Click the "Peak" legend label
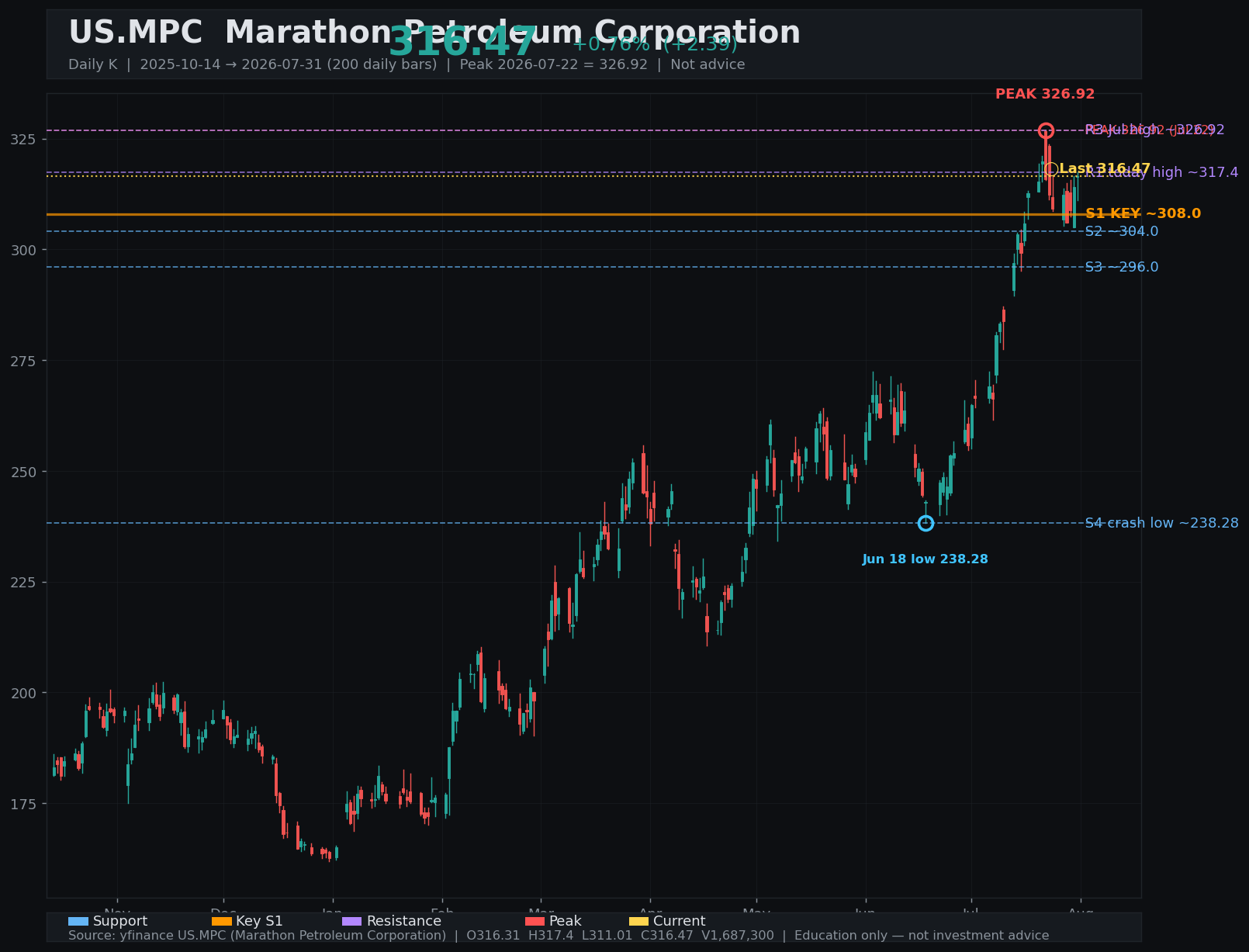The width and height of the screenshot is (1249, 952). point(566,922)
